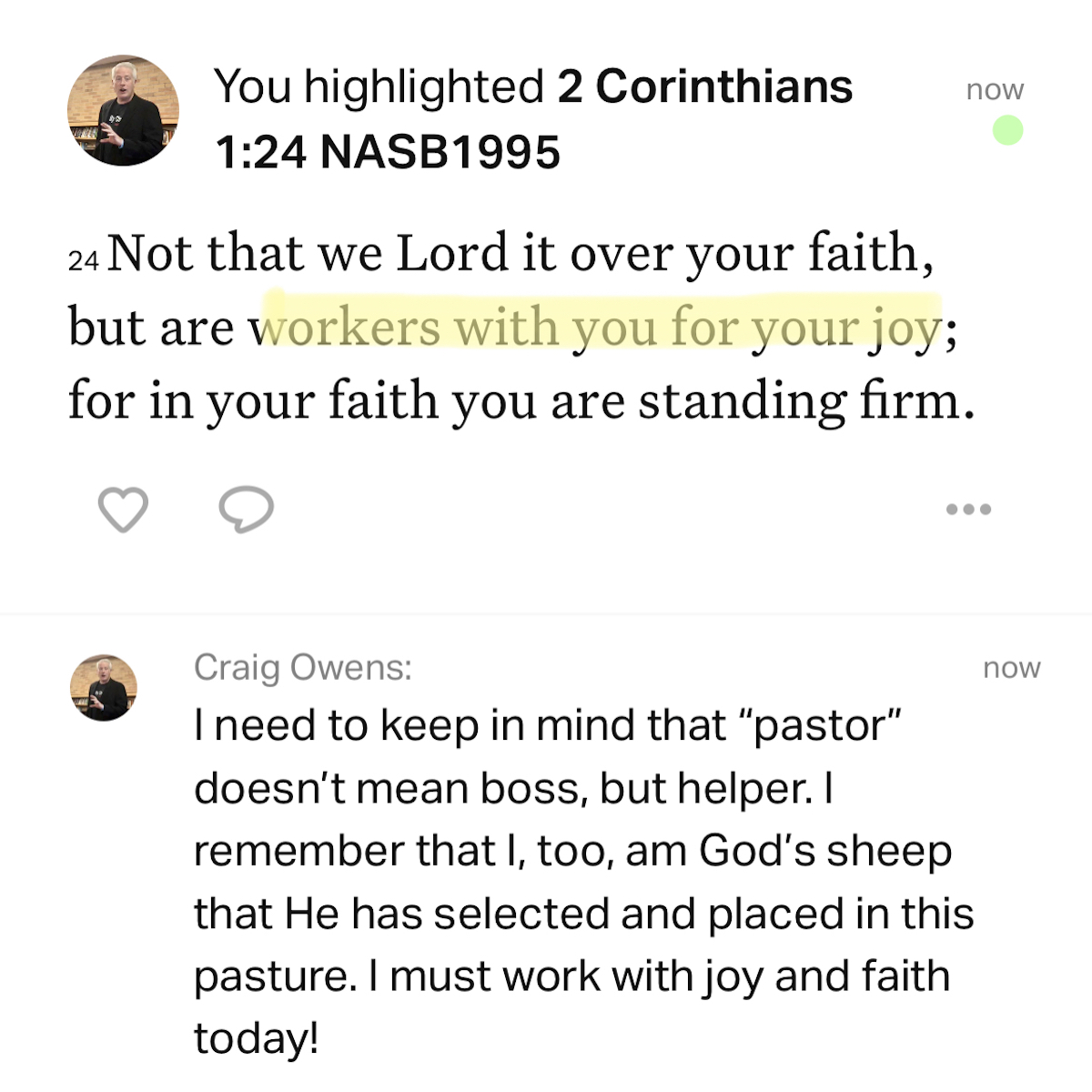Image resolution: width=1092 pixels, height=1092 pixels.
Task: Click the comment's first line about "pastor"
Action: pyautogui.click(x=547, y=725)
